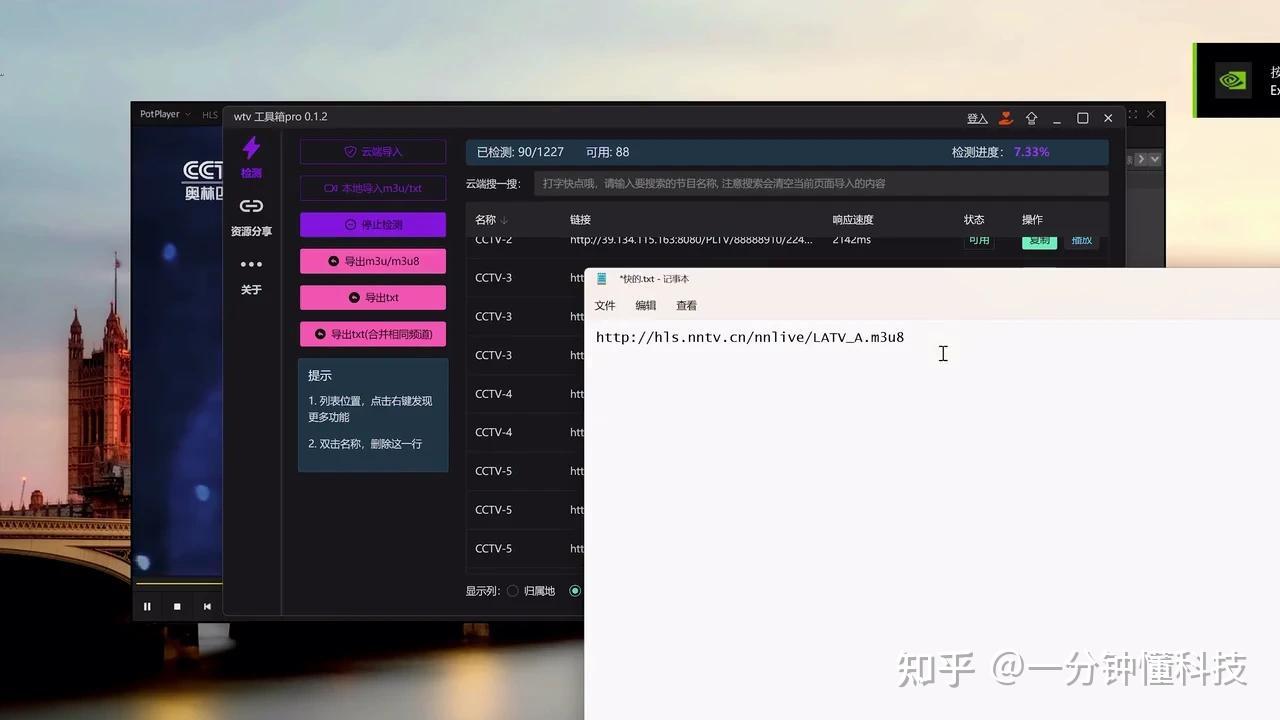The width and height of the screenshot is (1280, 720).
Task: Click 导出txt(合并相同频道) button
Action: [x=373, y=334]
